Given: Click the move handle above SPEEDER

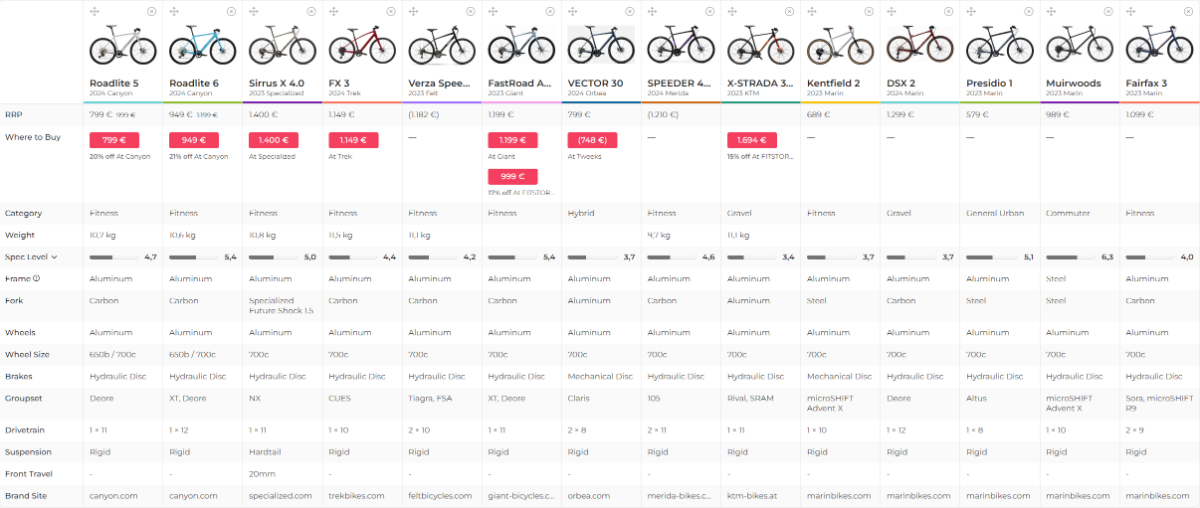Looking at the screenshot, I should click(x=652, y=11).
